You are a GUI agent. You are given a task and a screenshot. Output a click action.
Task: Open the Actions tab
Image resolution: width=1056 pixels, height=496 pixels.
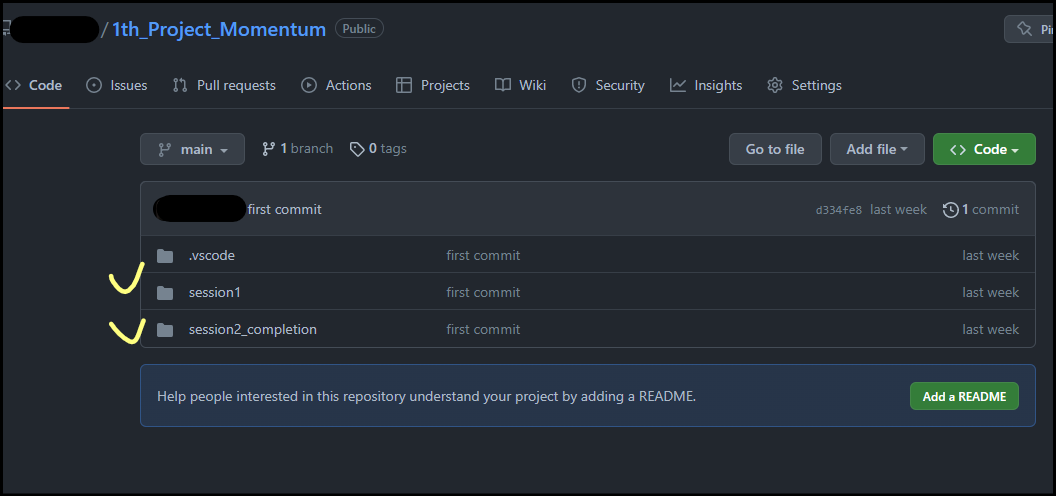click(336, 86)
